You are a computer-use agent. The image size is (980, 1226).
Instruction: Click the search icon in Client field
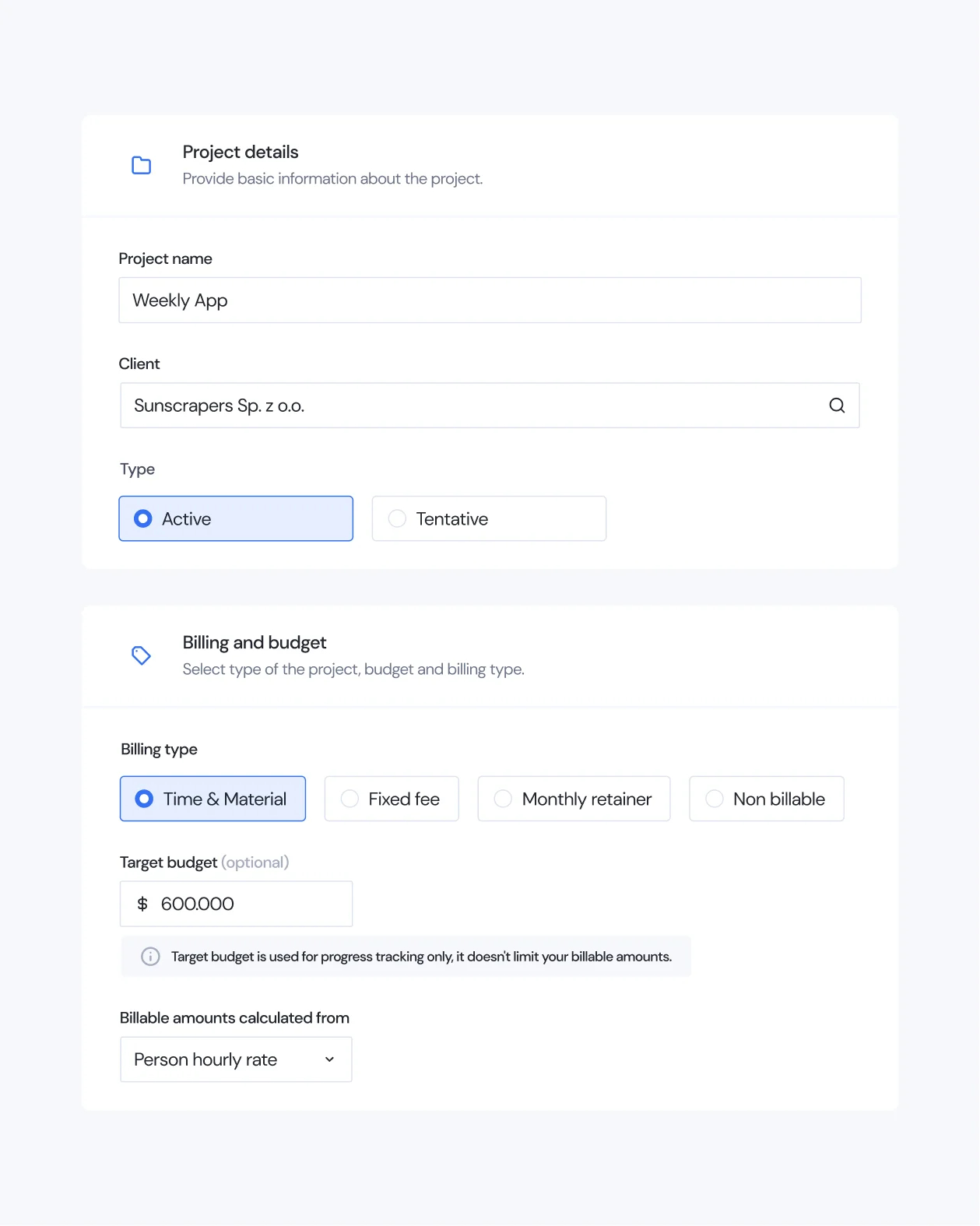(837, 406)
